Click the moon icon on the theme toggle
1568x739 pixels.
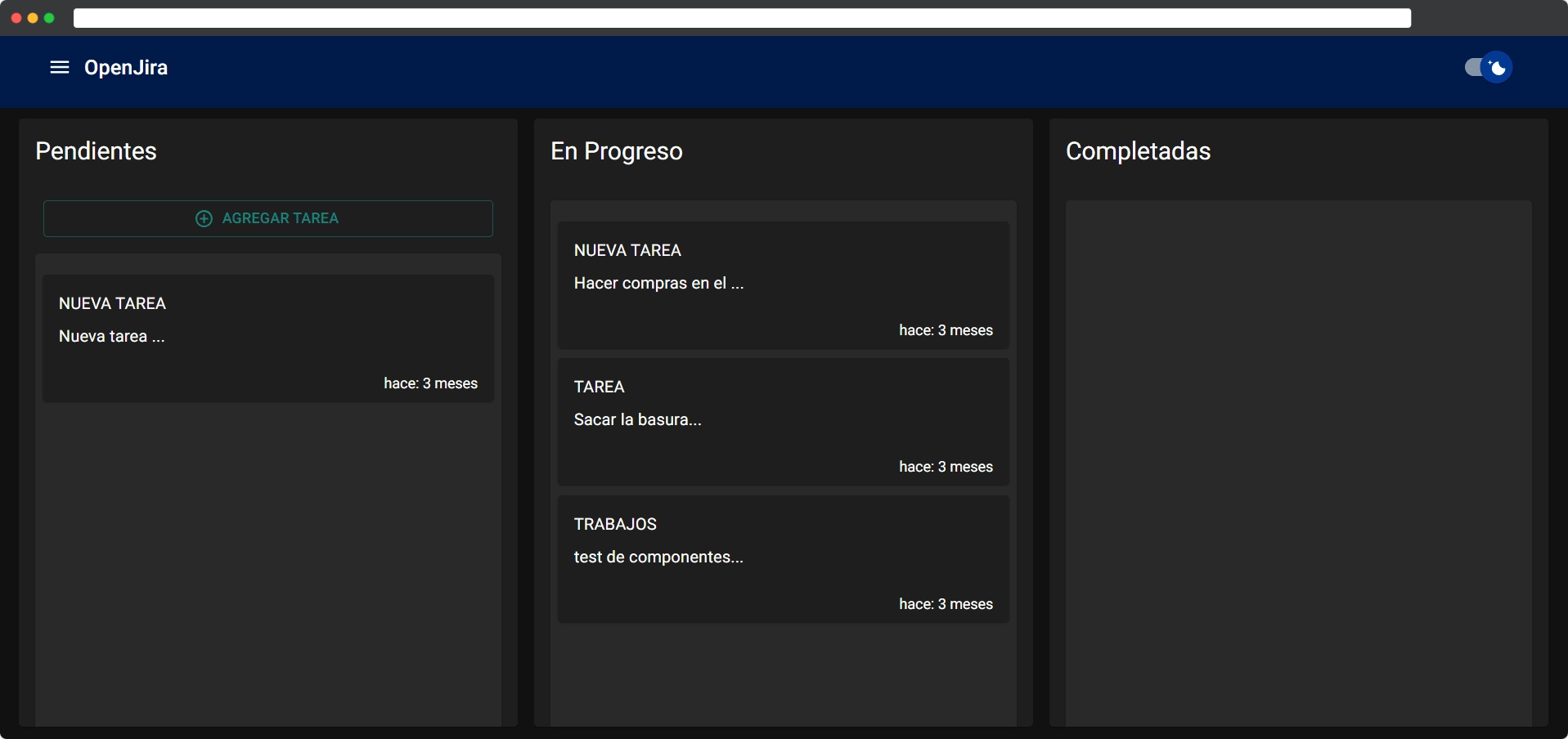tap(1497, 68)
